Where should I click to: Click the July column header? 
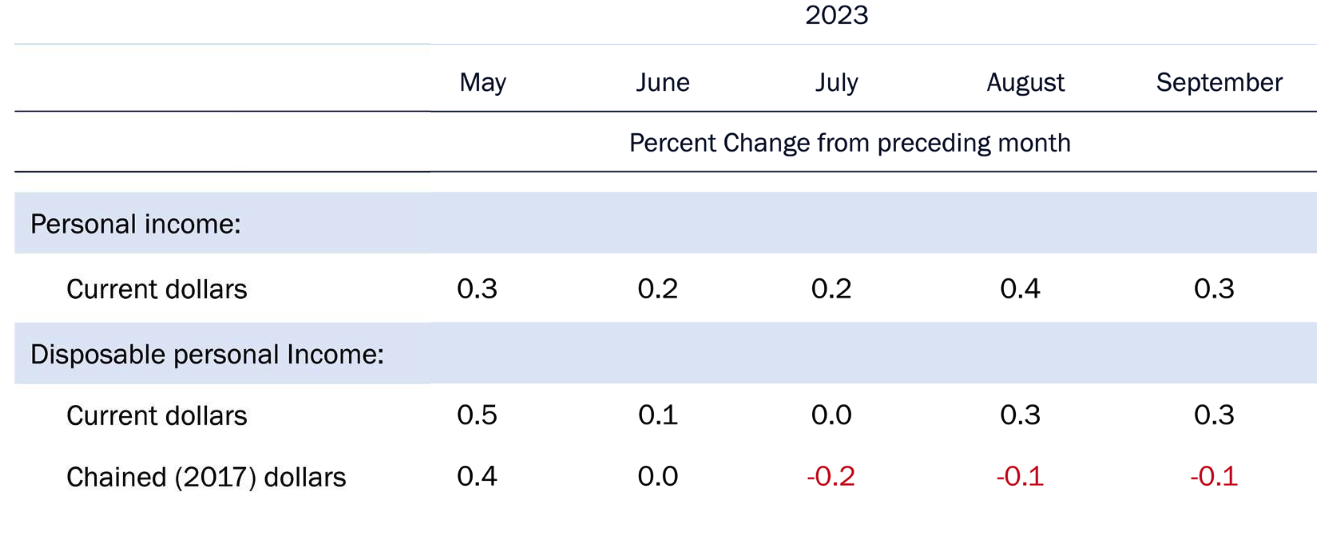836,83
